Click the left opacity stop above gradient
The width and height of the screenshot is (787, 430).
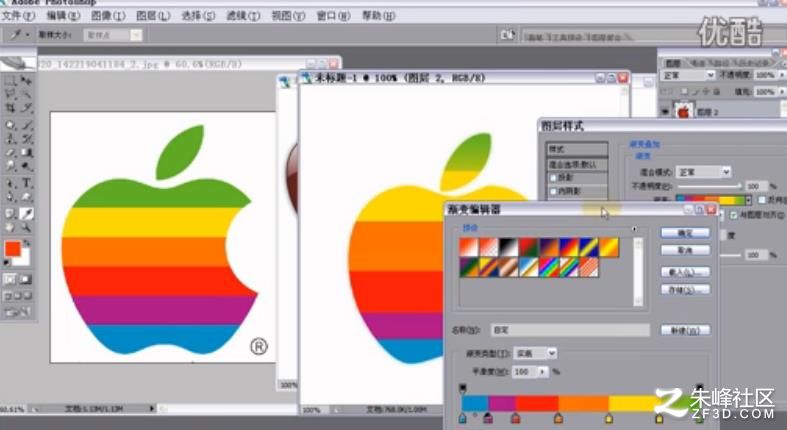pos(463,388)
